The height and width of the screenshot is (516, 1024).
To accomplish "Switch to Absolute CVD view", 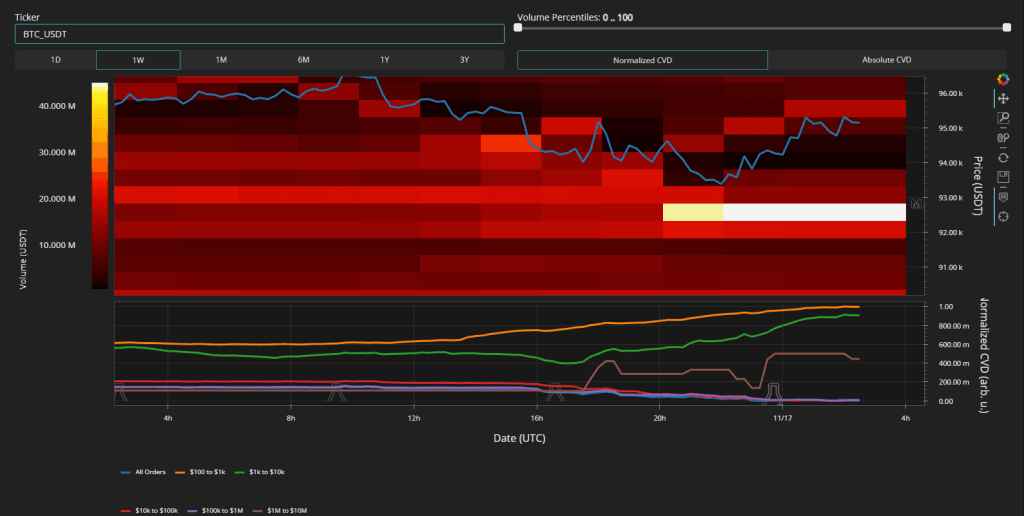I will click(x=886, y=60).
